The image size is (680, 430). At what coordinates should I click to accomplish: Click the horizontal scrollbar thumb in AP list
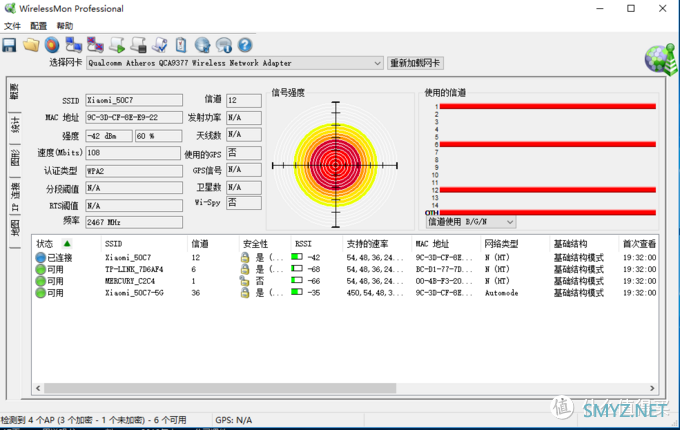click(220, 388)
